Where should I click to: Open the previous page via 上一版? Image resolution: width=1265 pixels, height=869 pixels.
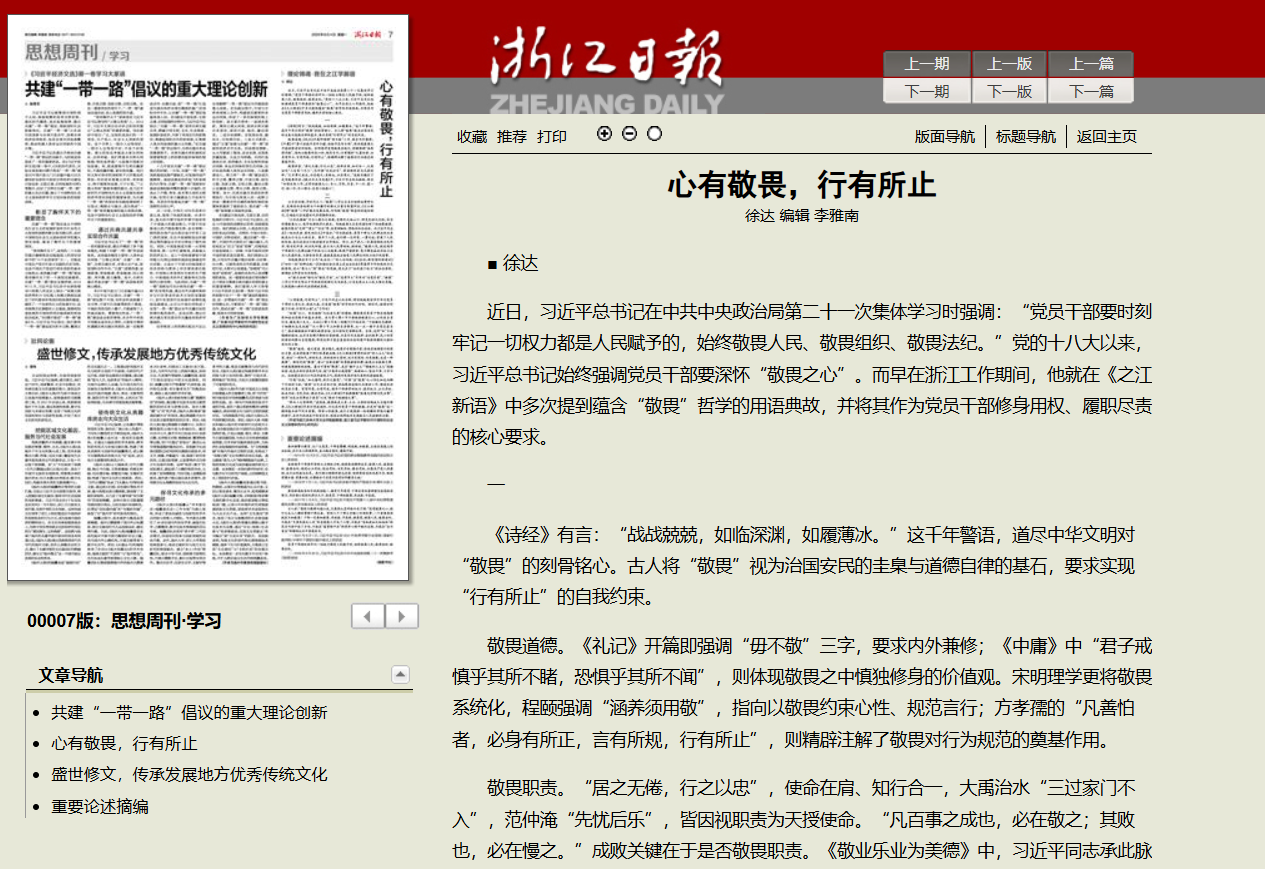click(x=1010, y=64)
